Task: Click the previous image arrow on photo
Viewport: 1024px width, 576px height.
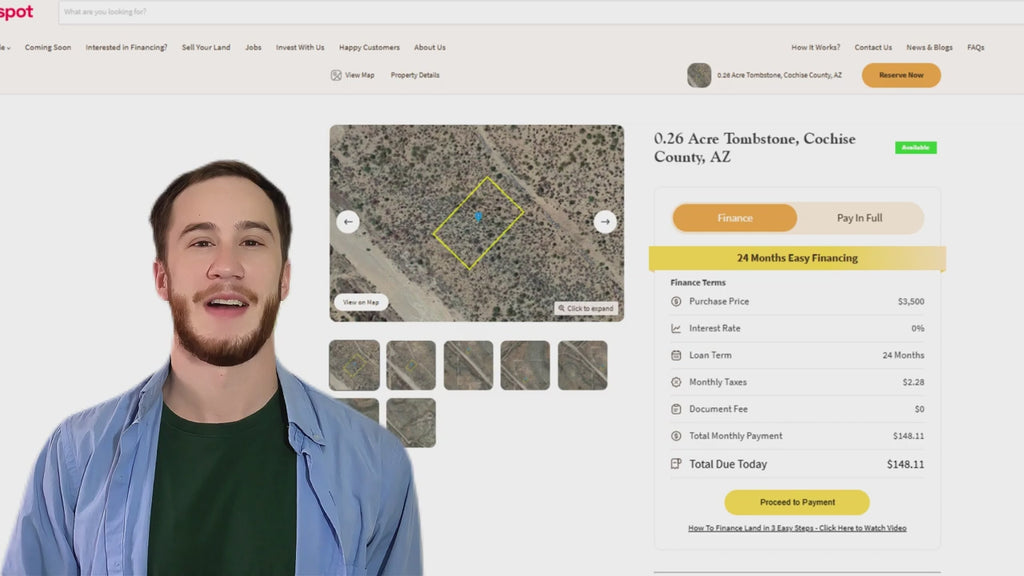Action: [348, 222]
